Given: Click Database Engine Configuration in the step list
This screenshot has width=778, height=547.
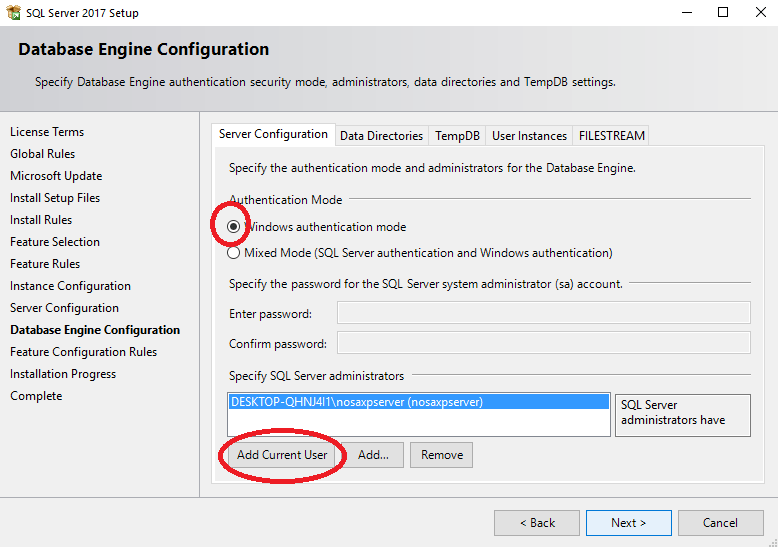Looking at the screenshot, I should coord(95,330).
